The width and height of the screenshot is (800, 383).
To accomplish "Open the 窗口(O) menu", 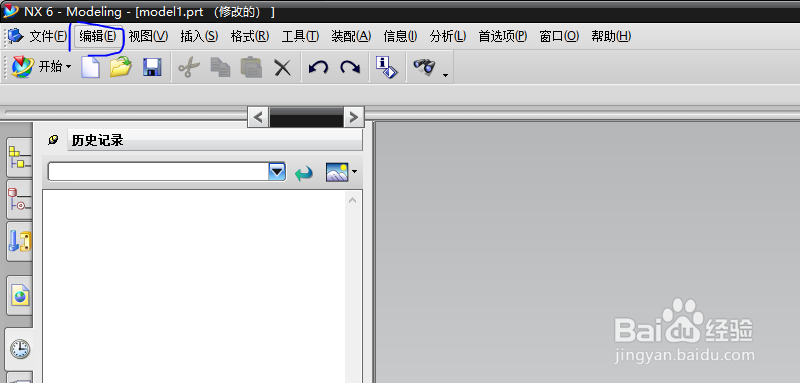I will coord(559,36).
